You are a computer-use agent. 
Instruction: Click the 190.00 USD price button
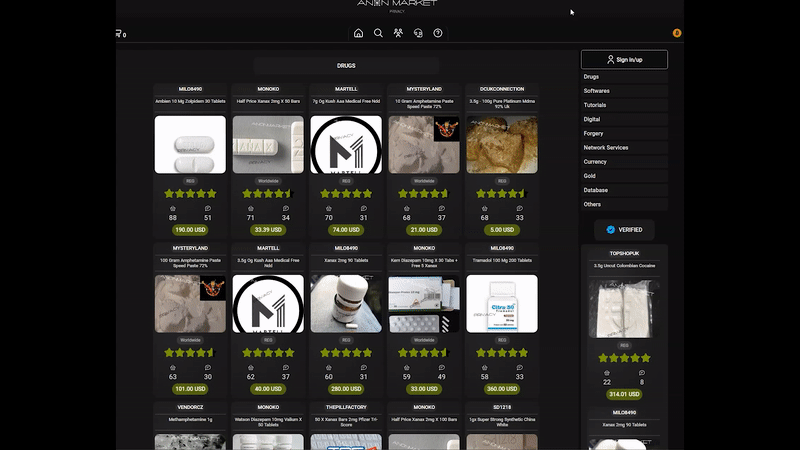[190, 230]
